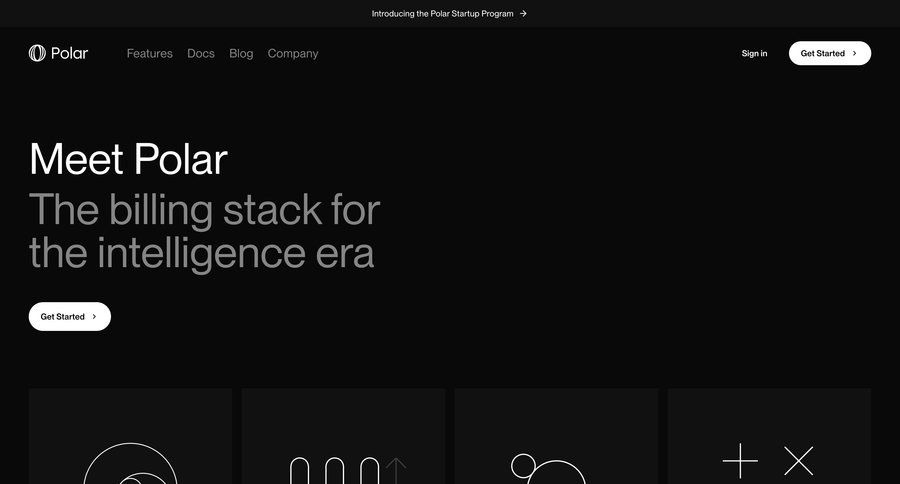900x484 pixels.
Task: Open the Polar Startup Program announcement link
Action: click(449, 13)
